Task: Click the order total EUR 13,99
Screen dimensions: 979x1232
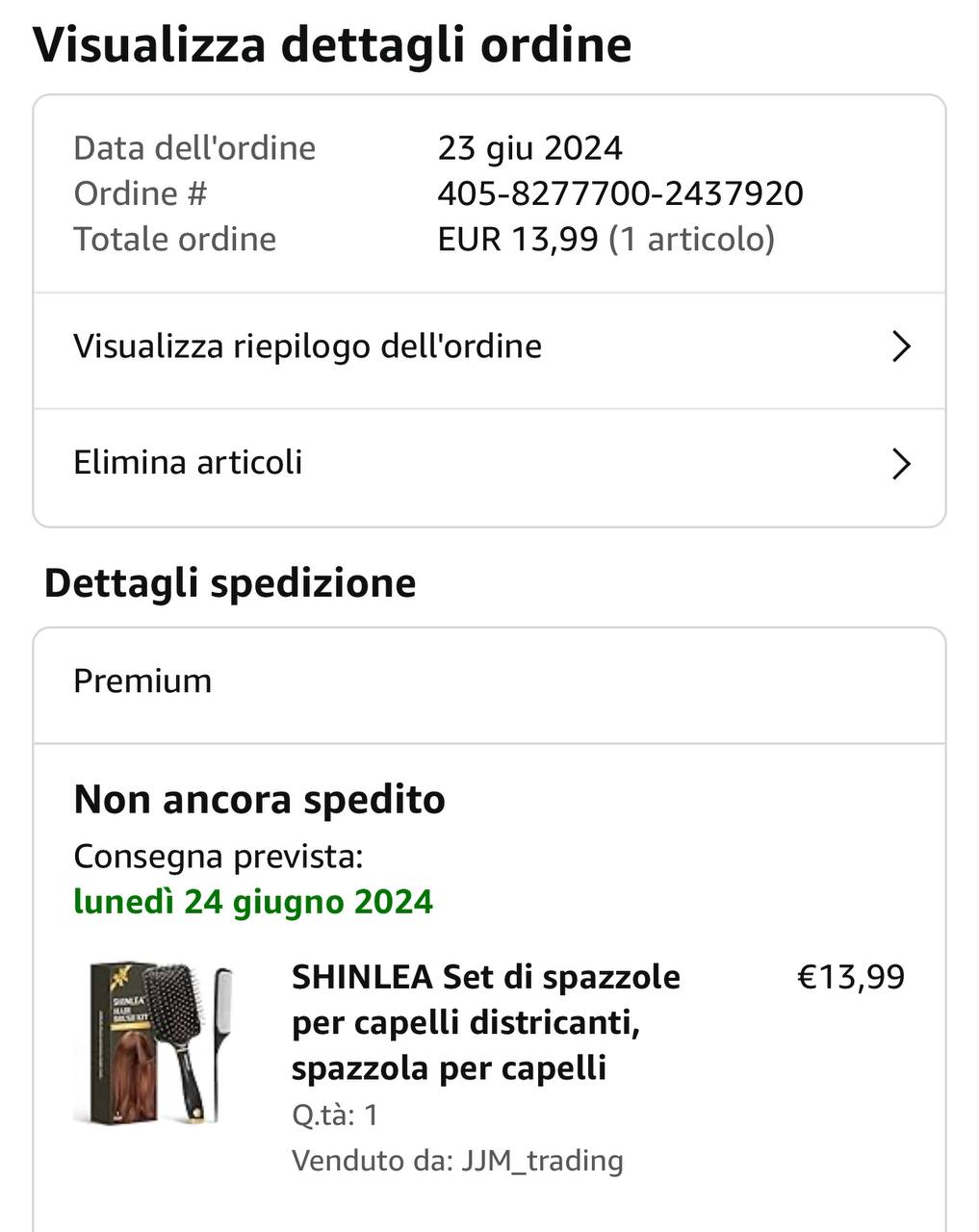Action: click(518, 239)
